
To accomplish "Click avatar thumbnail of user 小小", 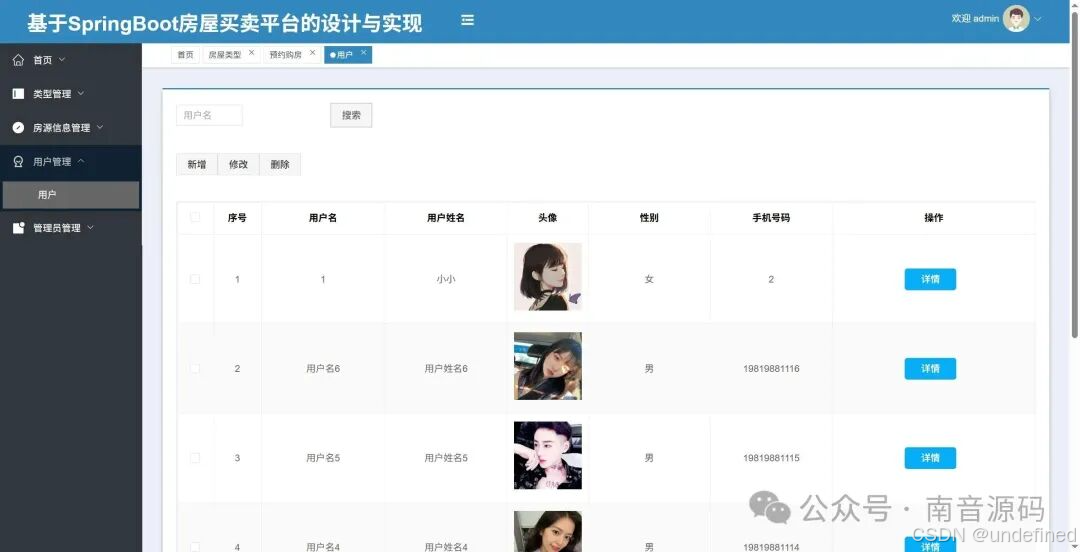I will [x=548, y=276].
